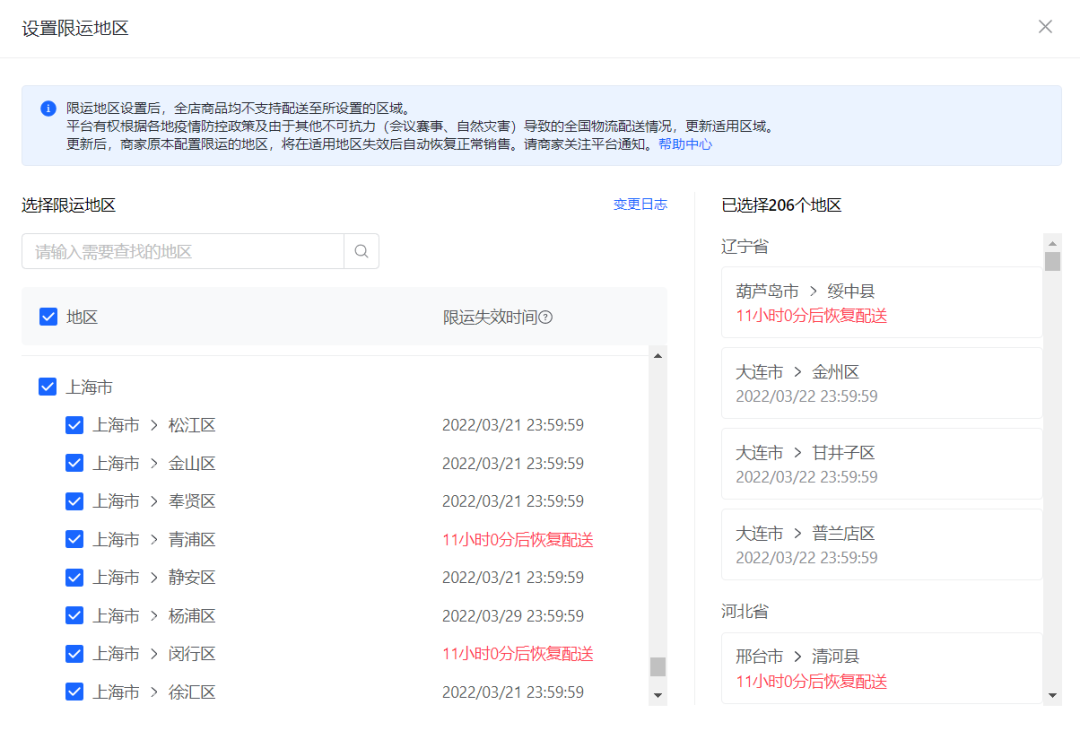Uncheck the 地区 select-all checkbox
The height and width of the screenshot is (731, 1080).
[x=48, y=317]
